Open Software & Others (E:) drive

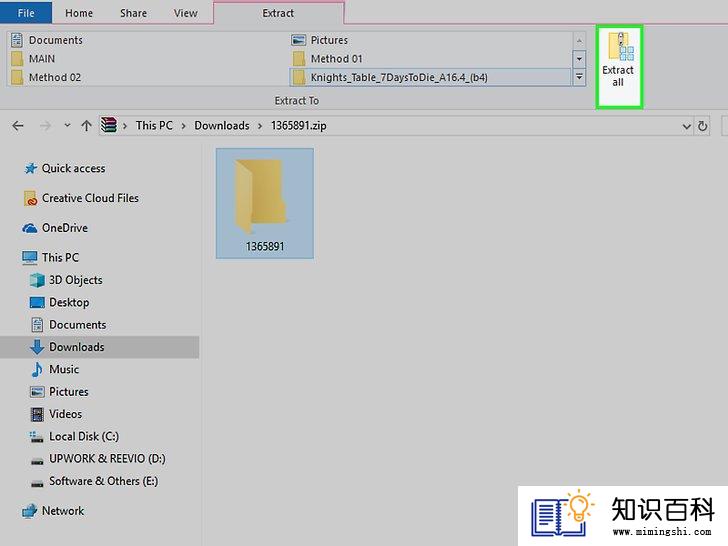(x=94, y=481)
